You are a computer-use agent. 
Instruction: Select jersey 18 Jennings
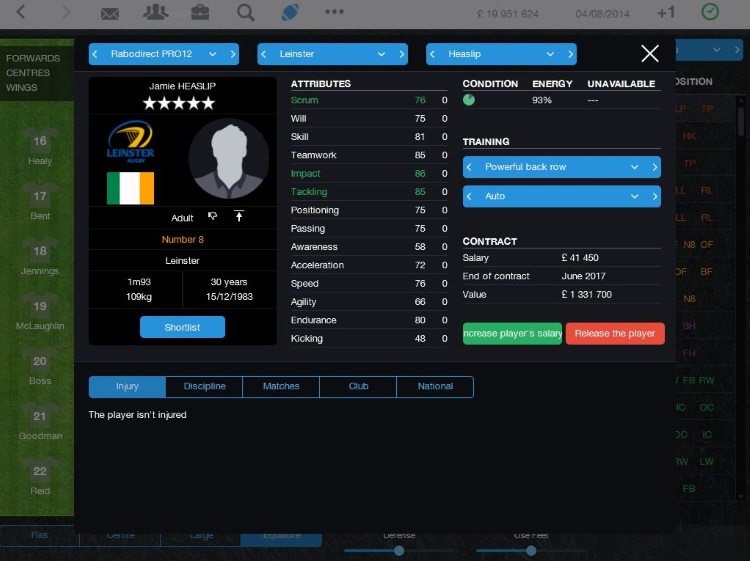tap(40, 257)
